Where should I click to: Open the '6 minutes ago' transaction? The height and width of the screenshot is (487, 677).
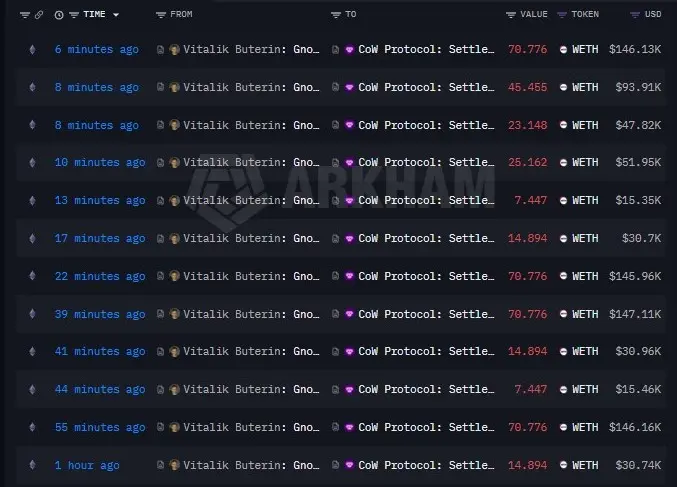click(96, 49)
